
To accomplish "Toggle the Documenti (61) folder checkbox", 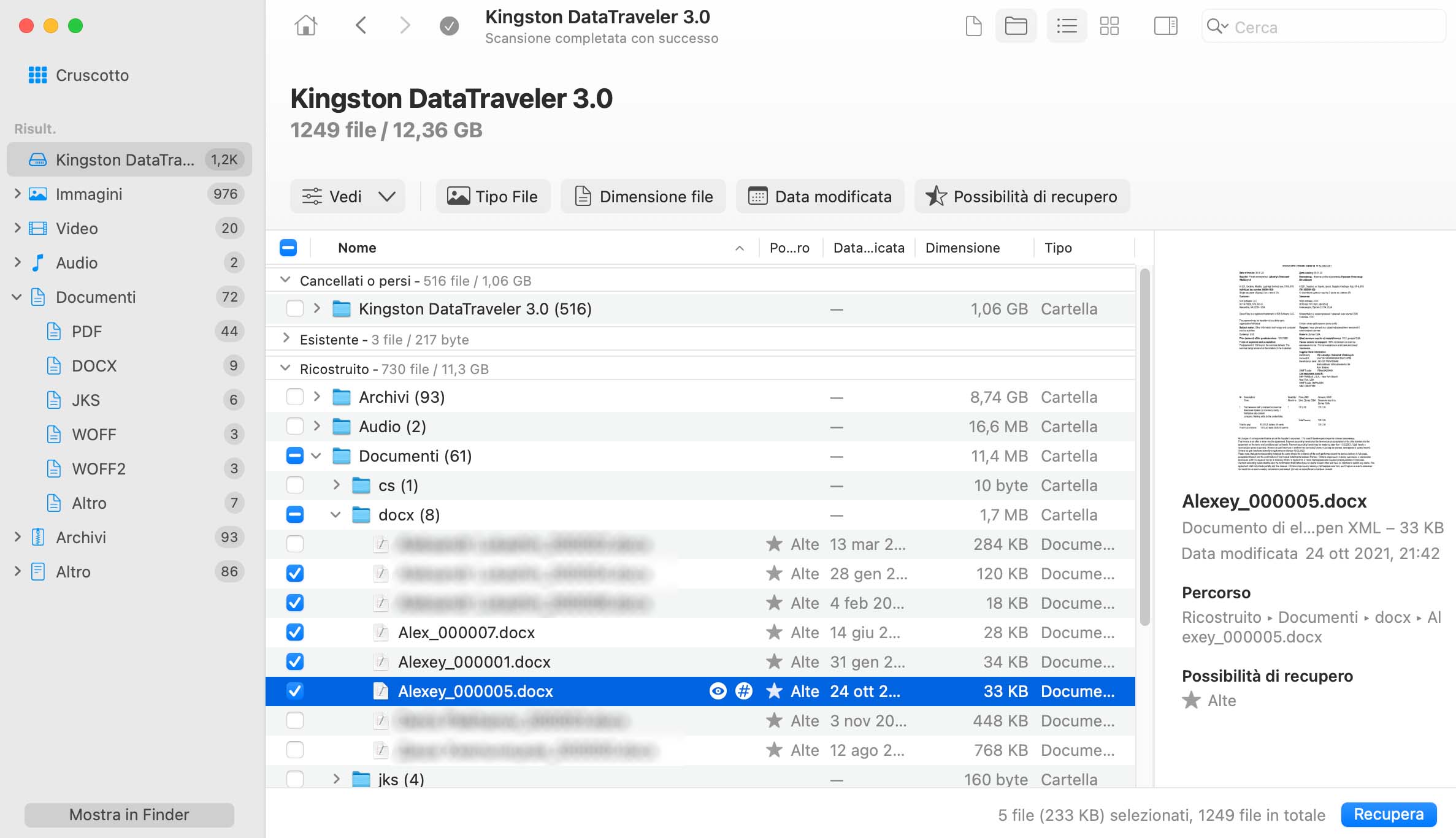I will coord(295,455).
